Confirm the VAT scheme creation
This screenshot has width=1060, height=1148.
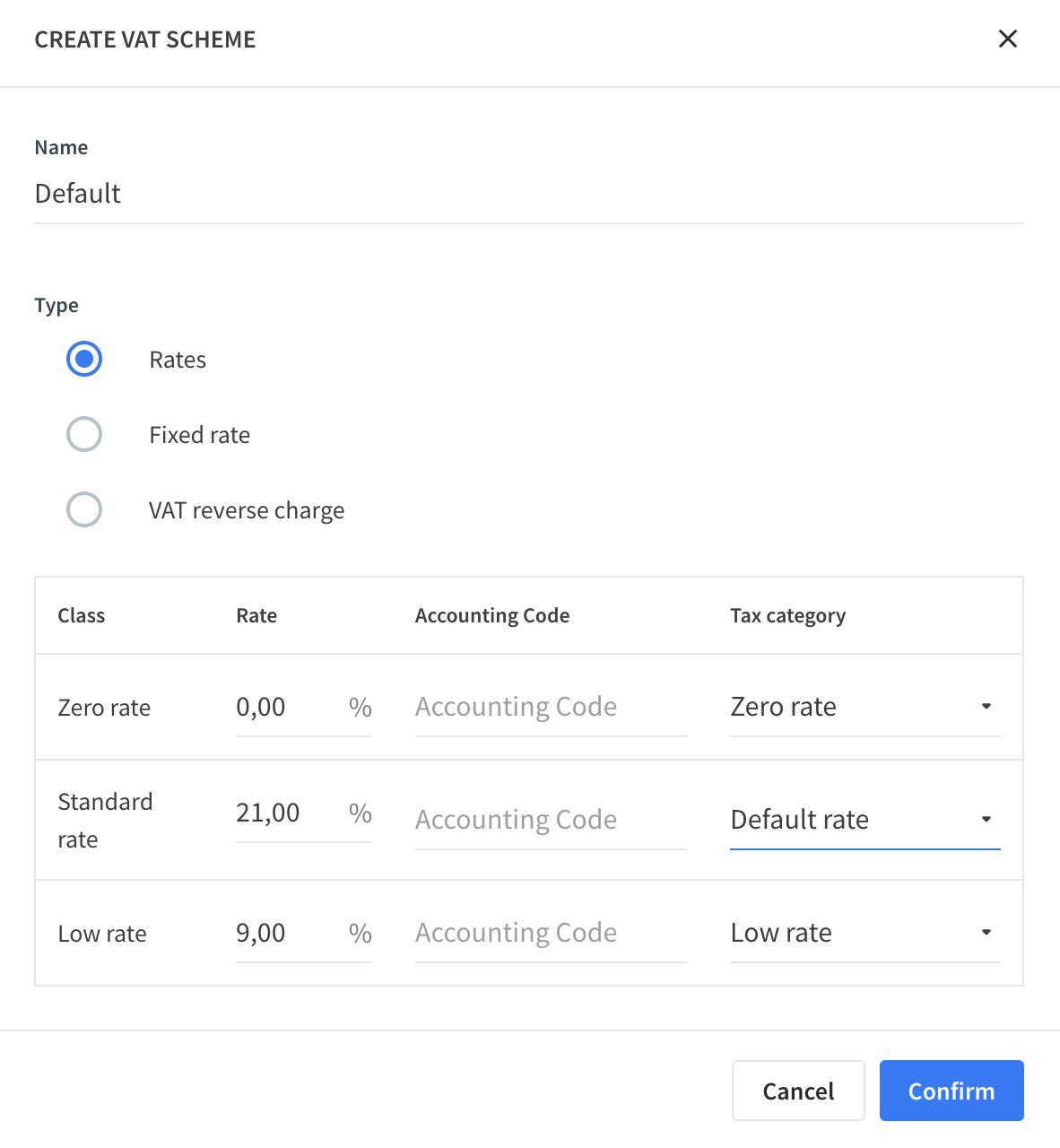[x=951, y=1091]
